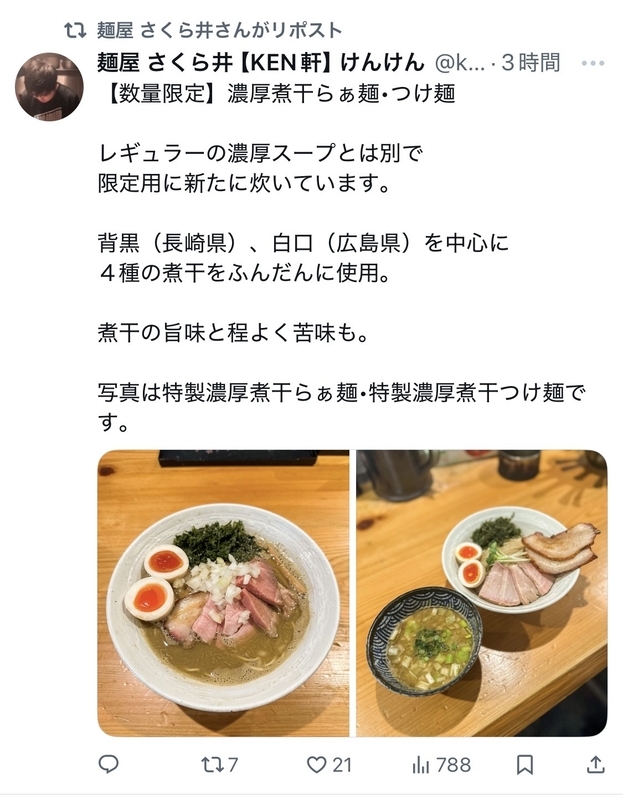Open the ramen bowl photo on left
Viewport: 623px width, 800px height.
coord(223,593)
